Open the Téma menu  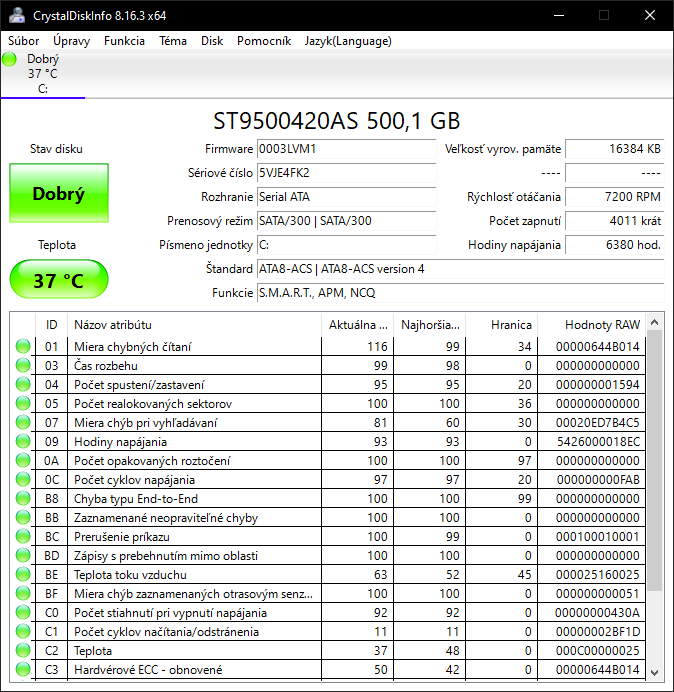coord(173,41)
